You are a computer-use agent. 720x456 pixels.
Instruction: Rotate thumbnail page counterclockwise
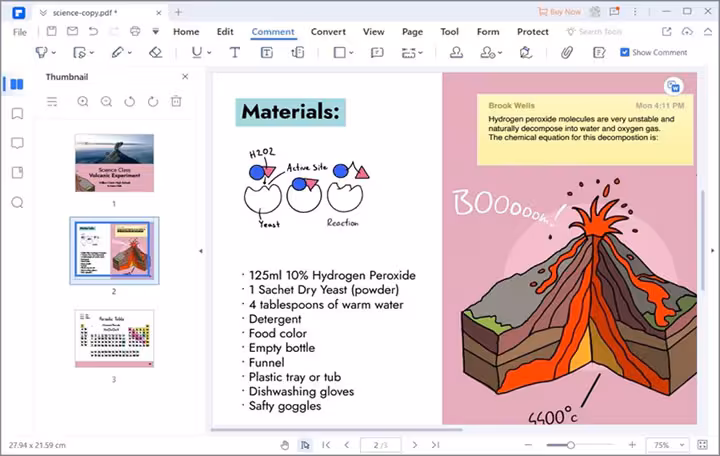129,101
